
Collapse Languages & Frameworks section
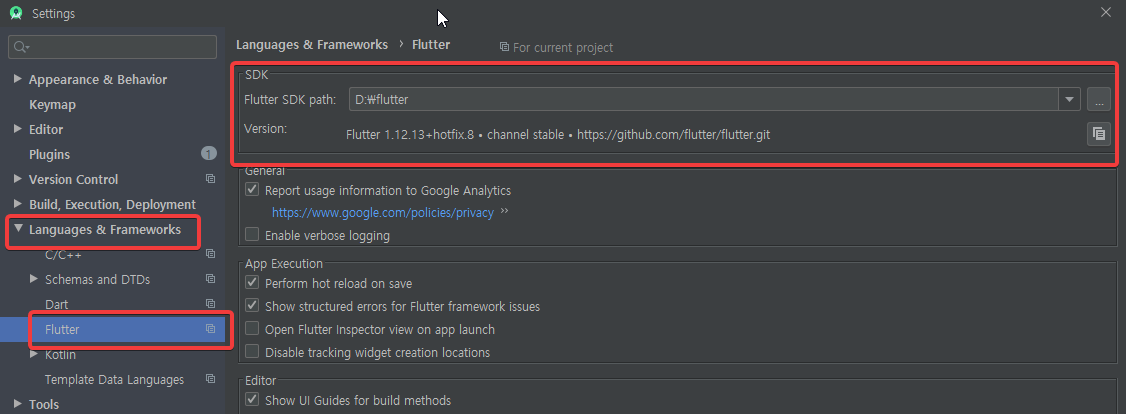point(18,229)
